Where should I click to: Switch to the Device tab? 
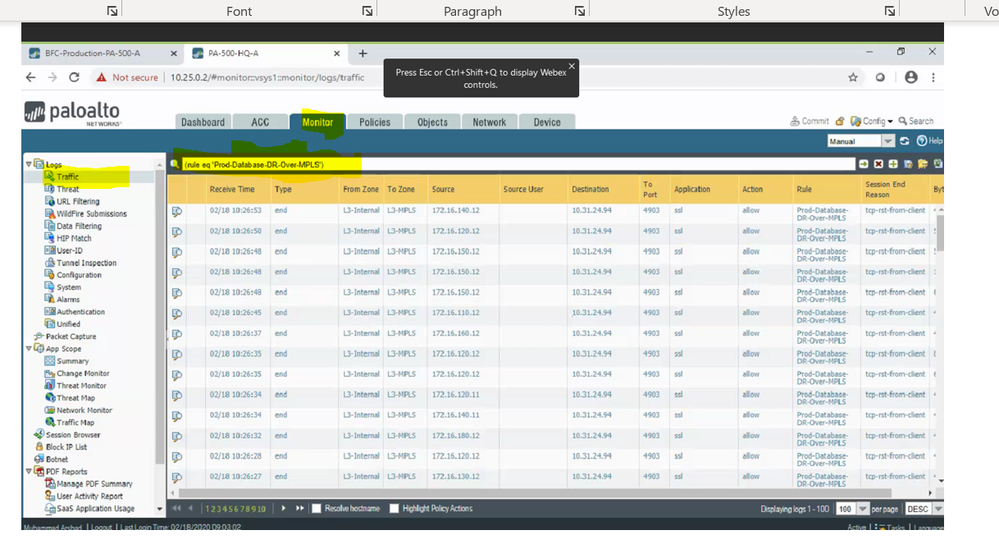click(x=547, y=122)
